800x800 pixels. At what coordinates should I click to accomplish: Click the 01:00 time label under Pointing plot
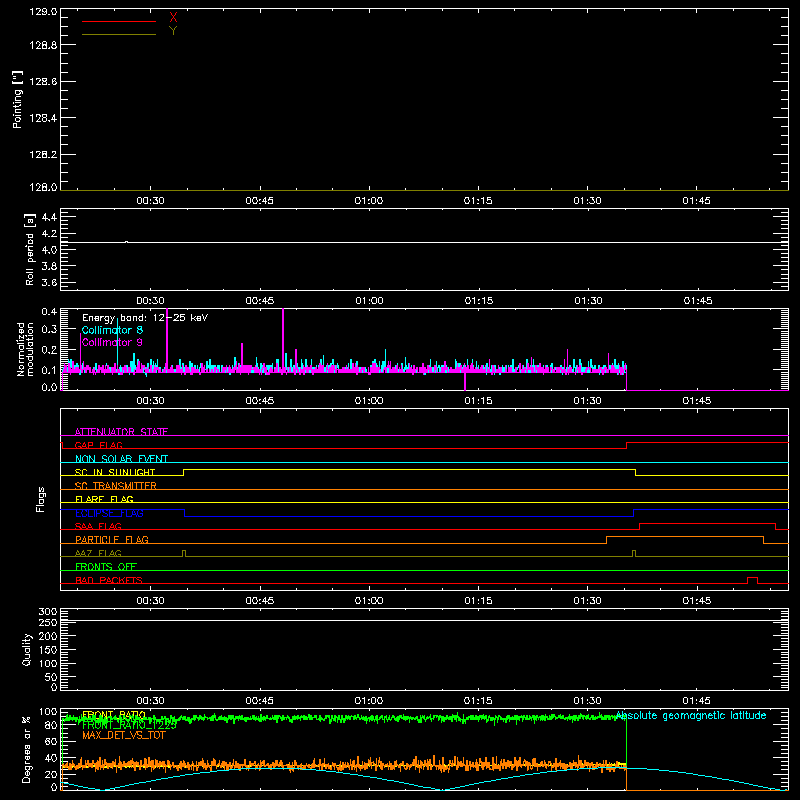point(368,201)
